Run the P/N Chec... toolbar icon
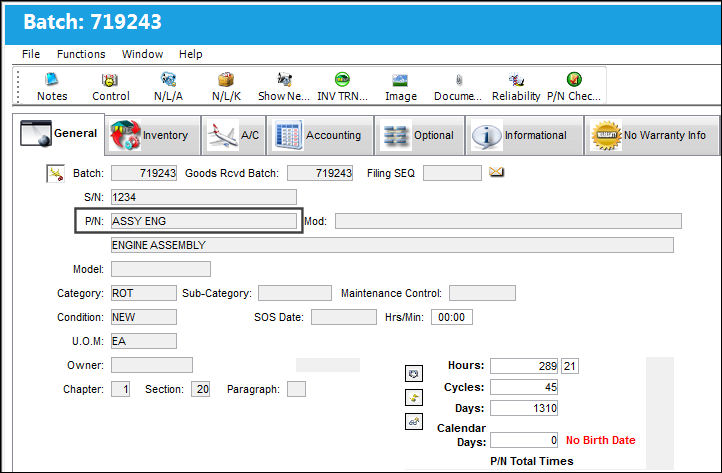 click(x=574, y=80)
